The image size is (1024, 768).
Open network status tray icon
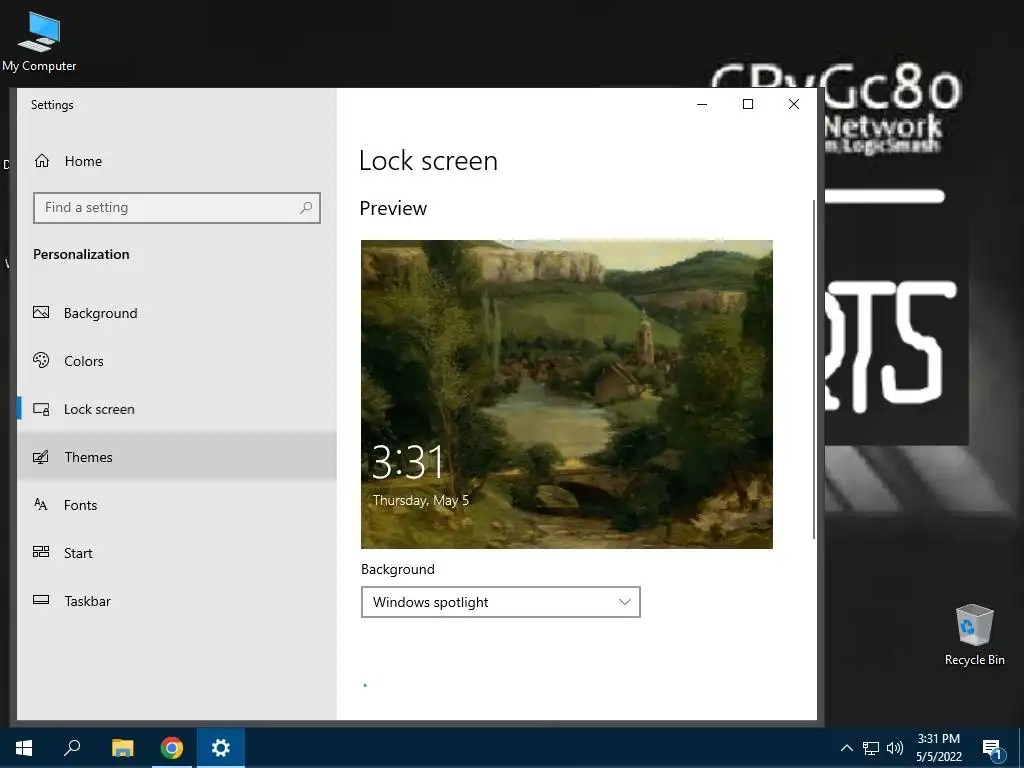coord(871,748)
